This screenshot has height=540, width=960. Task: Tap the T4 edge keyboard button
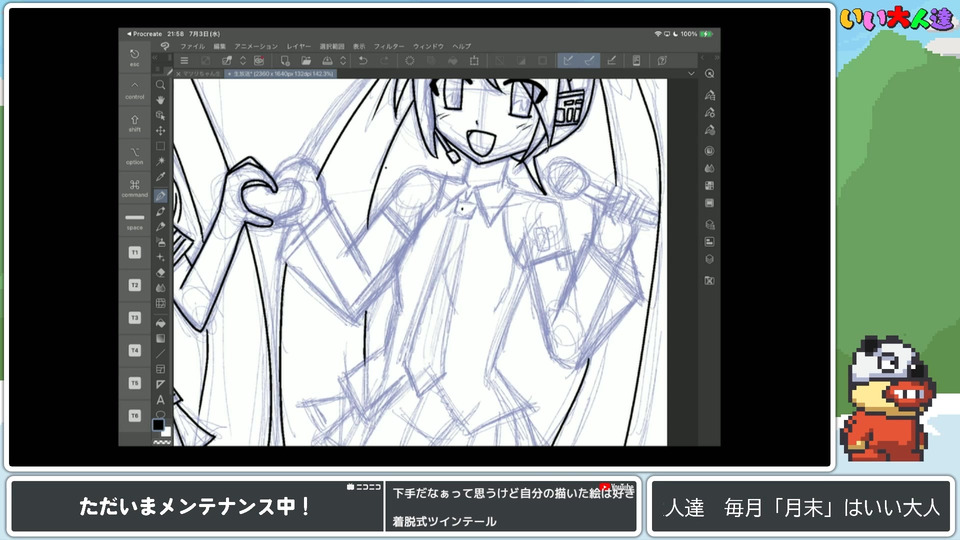pyautogui.click(x=135, y=350)
